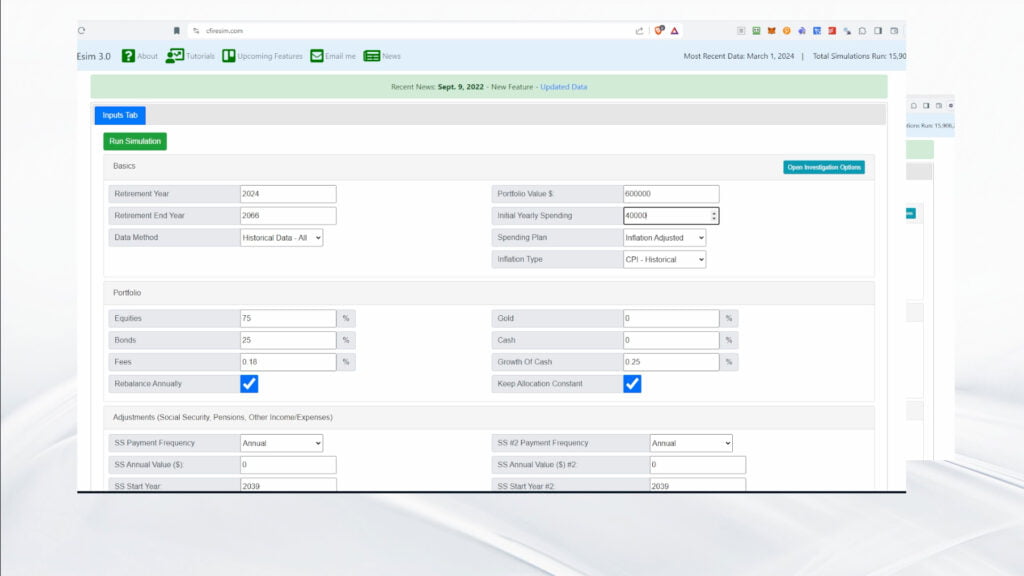Open the News icon in navbar

tap(372, 56)
